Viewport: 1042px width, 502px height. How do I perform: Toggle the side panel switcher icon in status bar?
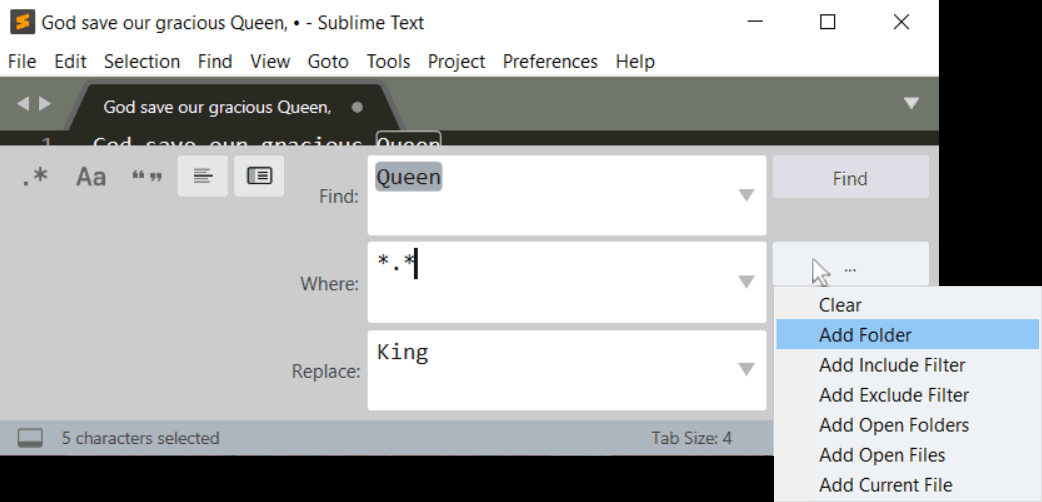click(x=30, y=438)
